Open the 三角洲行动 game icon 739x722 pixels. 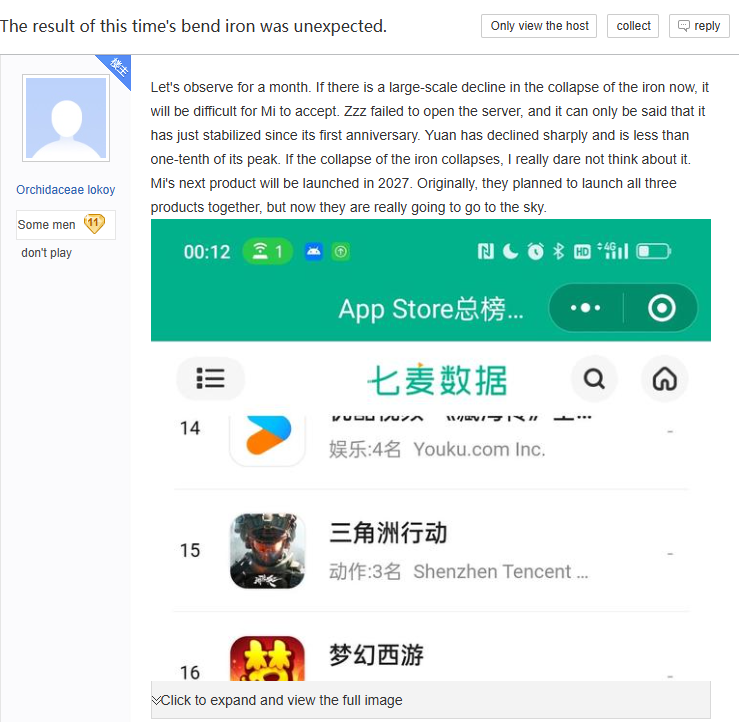267,550
